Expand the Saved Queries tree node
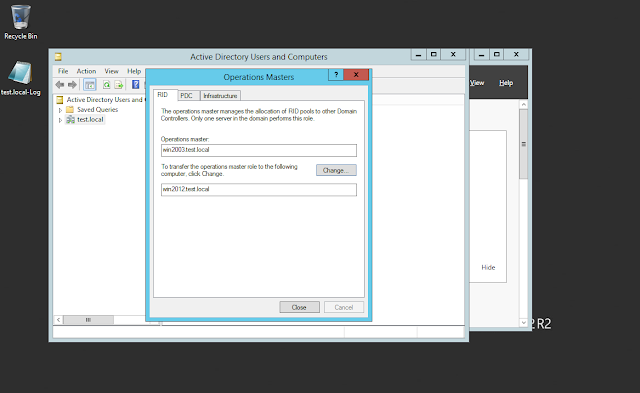640x393 pixels. (60, 110)
